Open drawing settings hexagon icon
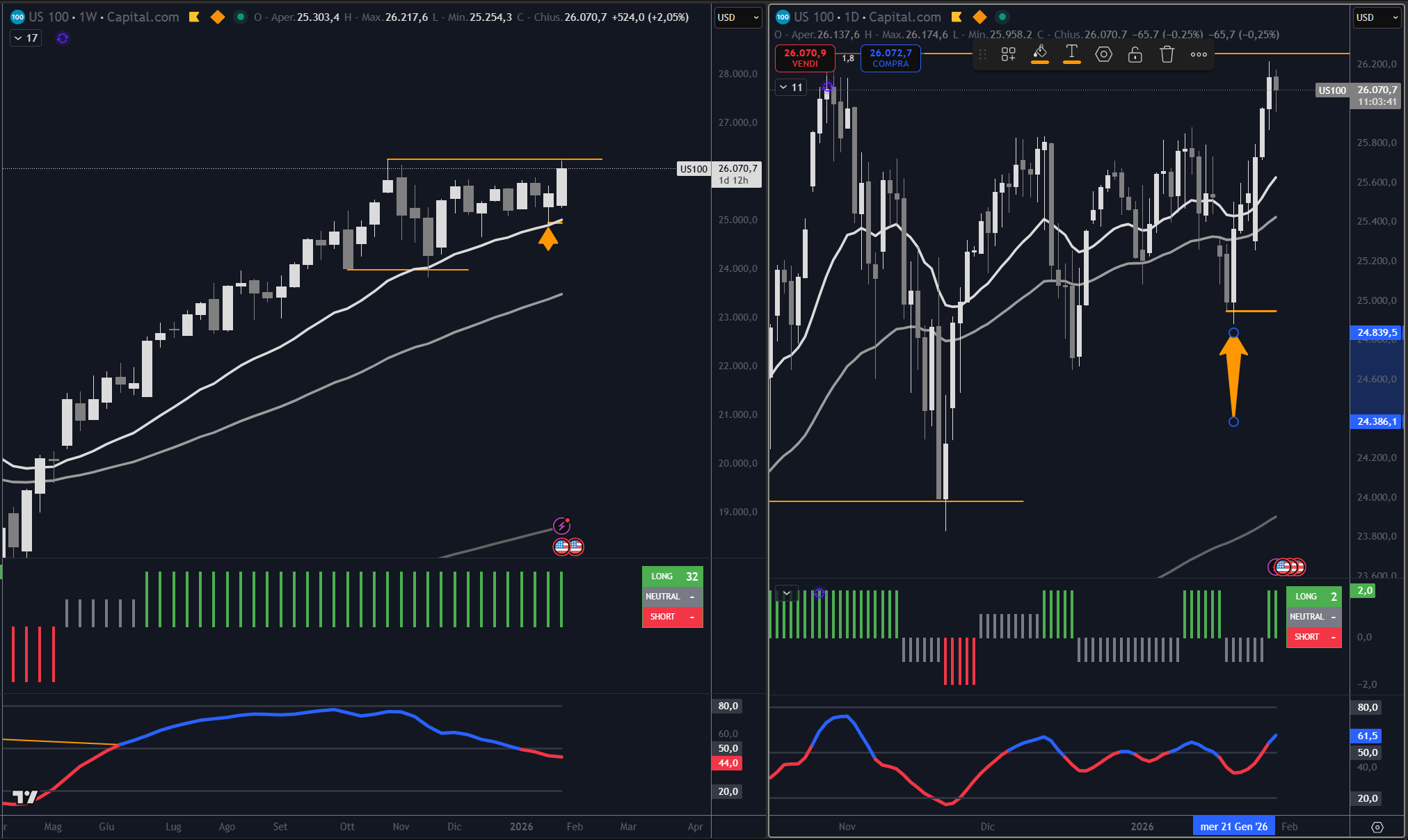The image size is (1408, 840). coord(1103,54)
